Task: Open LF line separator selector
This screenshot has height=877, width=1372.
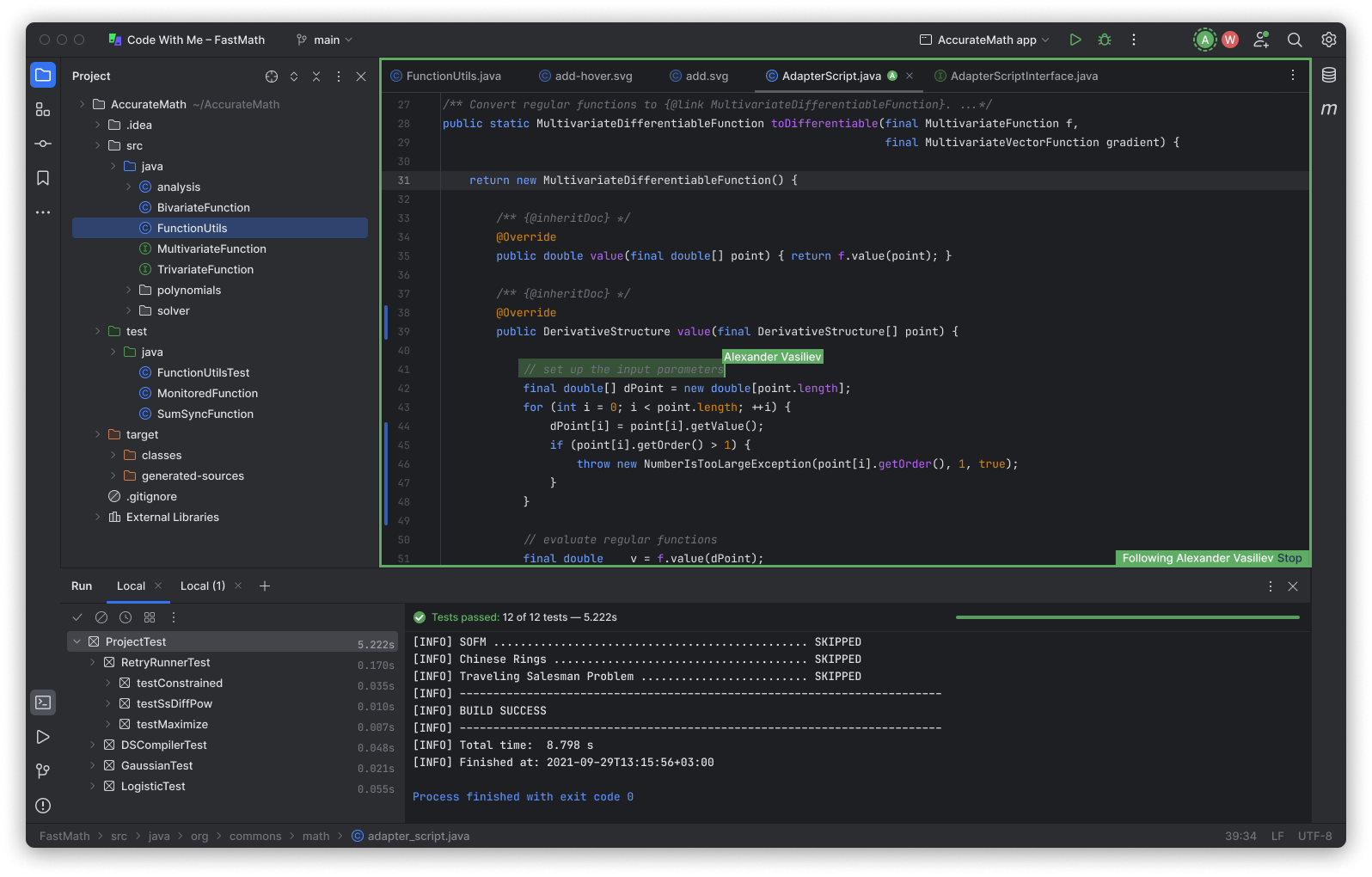Action: click(x=1277, y=836)
